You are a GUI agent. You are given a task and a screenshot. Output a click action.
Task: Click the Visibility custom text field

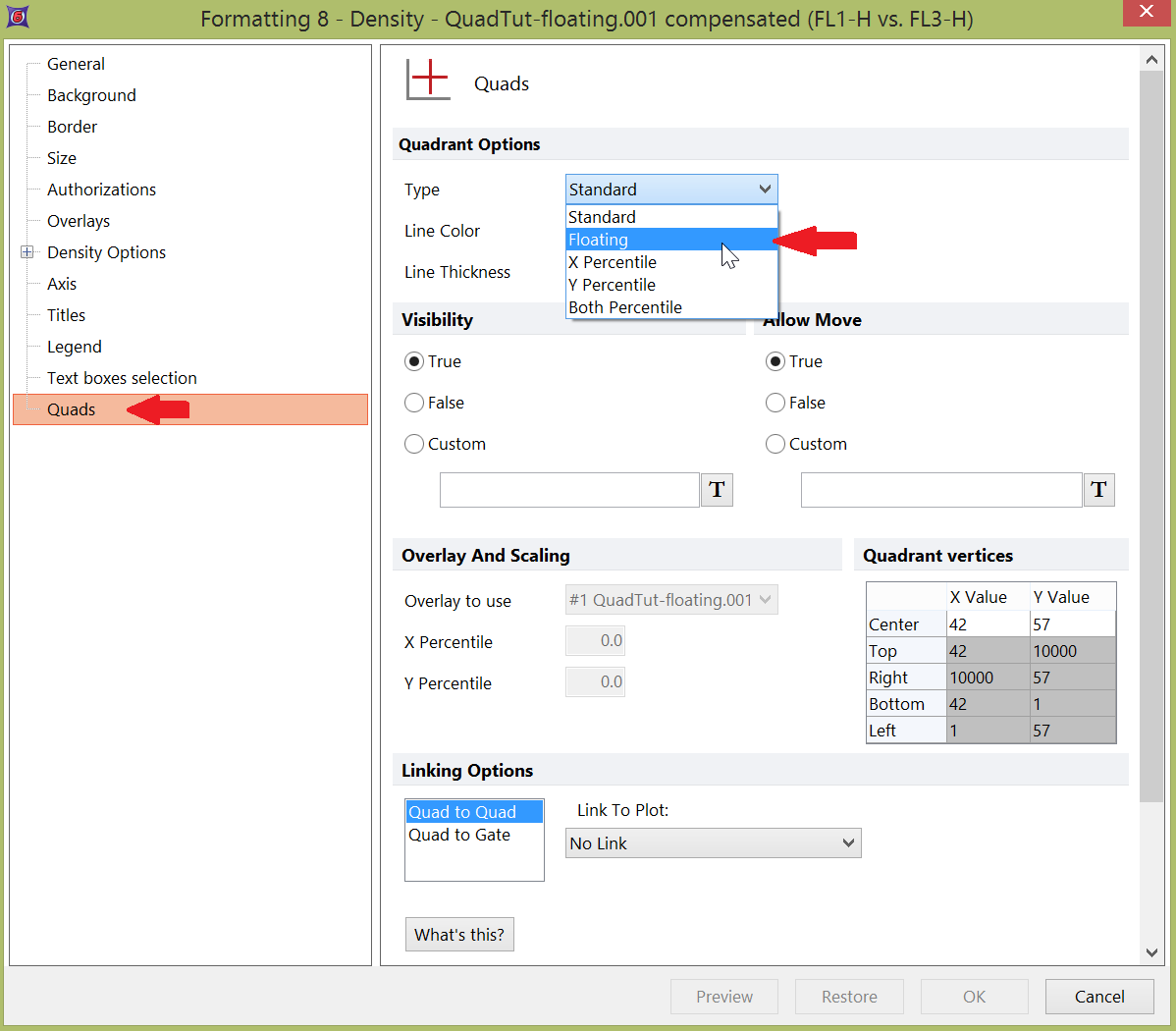tap(569, 490)
